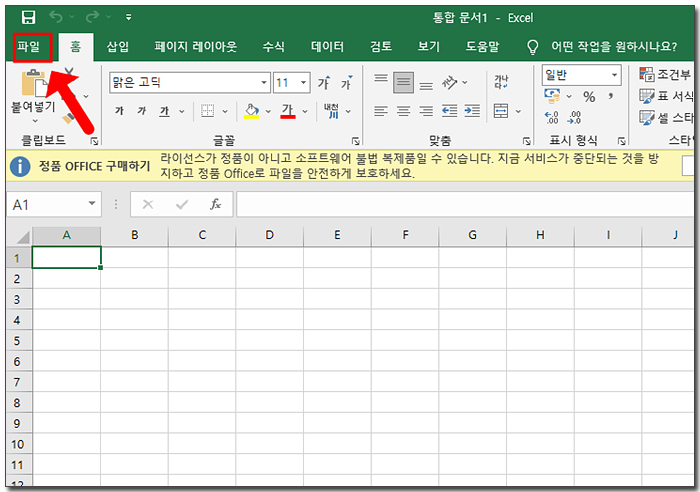Expand the font color dropdown arrow

pyautogui.click(x=305, y=111)
